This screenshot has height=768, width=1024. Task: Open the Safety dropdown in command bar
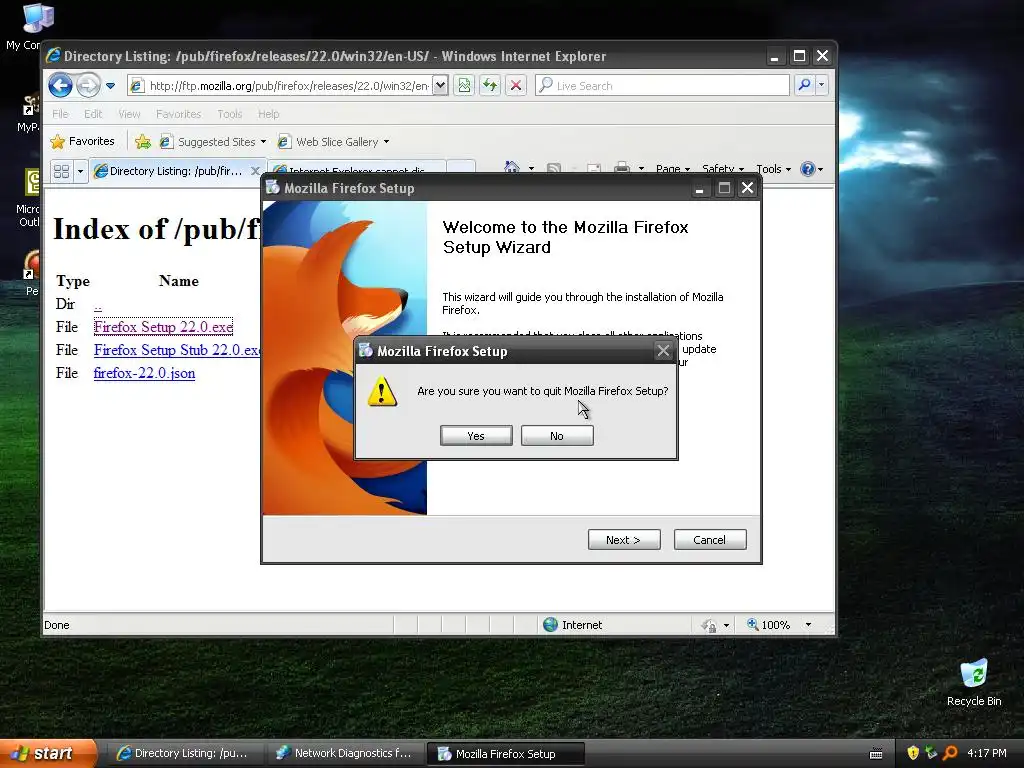pos(723,168)
